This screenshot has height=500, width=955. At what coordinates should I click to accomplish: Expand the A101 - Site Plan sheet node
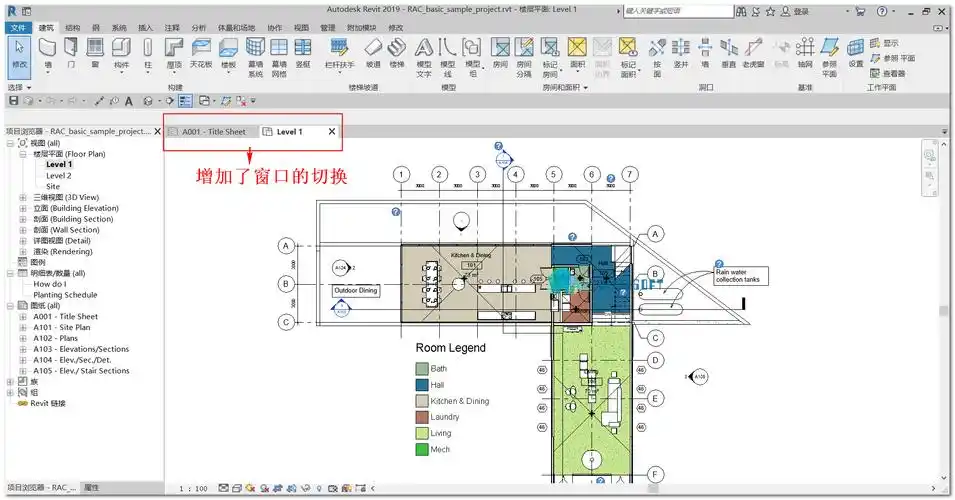(23, 328)
